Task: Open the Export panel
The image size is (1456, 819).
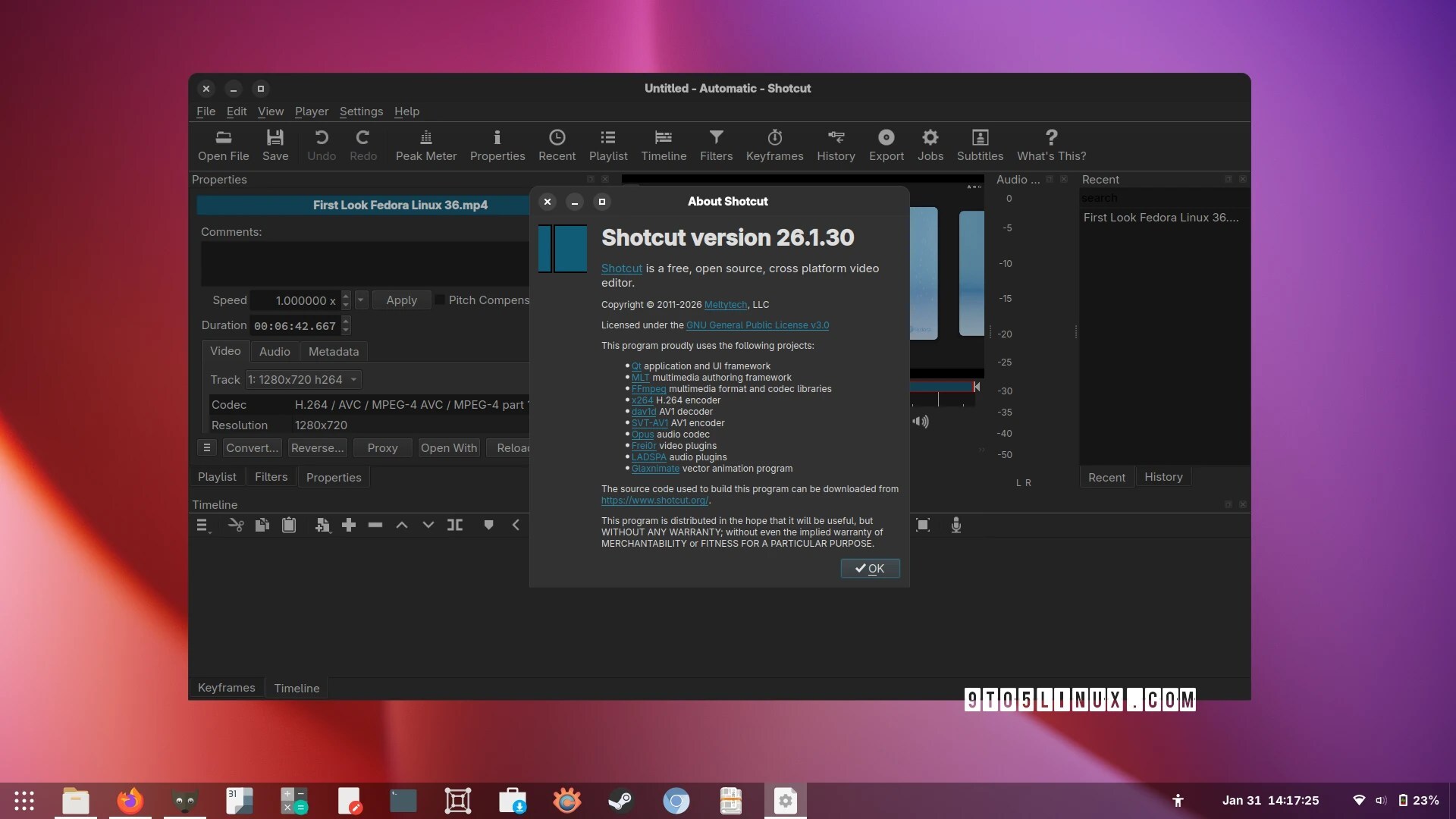Action: [x=886, y=145]
